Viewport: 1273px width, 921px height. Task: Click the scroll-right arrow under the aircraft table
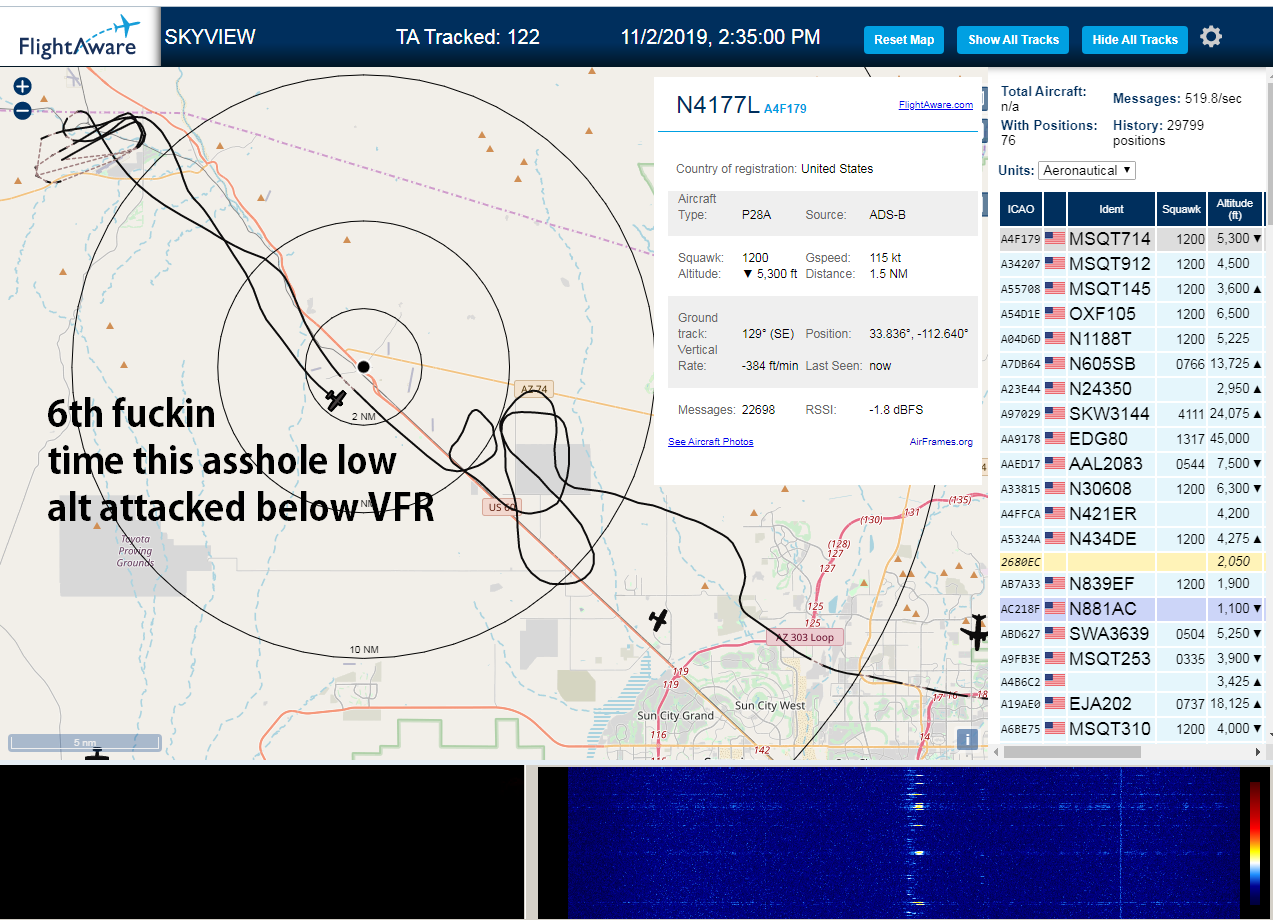tap(1258, 751)
